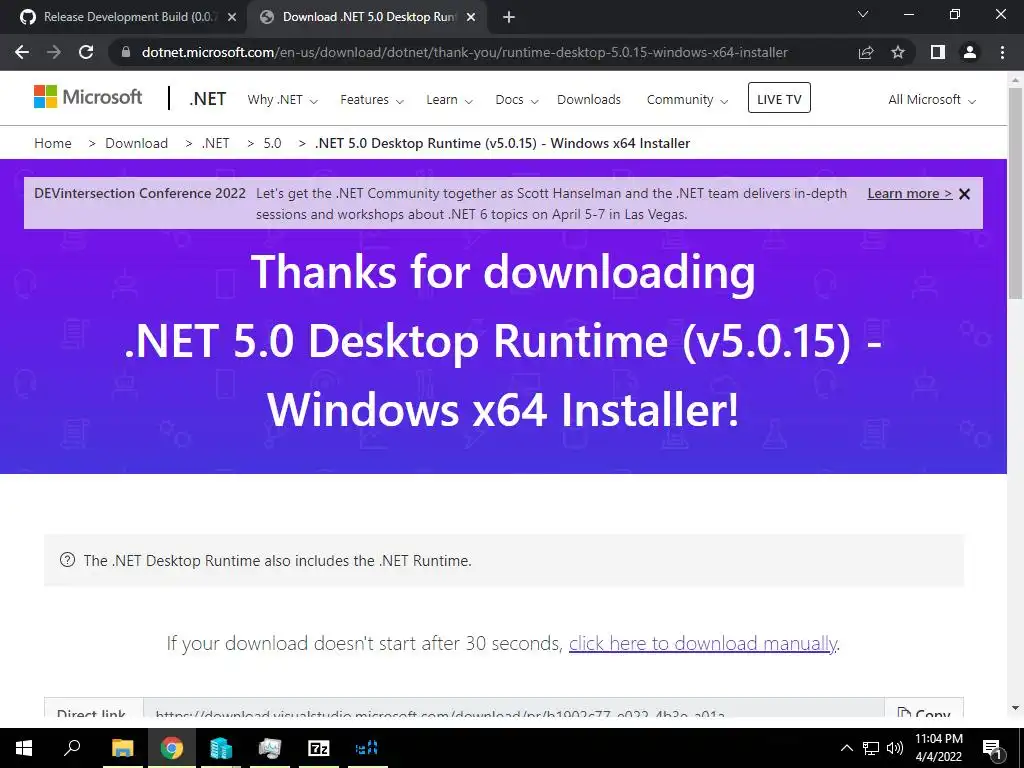The height and width of the screenshot is (768, 1024).
Task: Click the address bar URL
Action: [464, 52]
